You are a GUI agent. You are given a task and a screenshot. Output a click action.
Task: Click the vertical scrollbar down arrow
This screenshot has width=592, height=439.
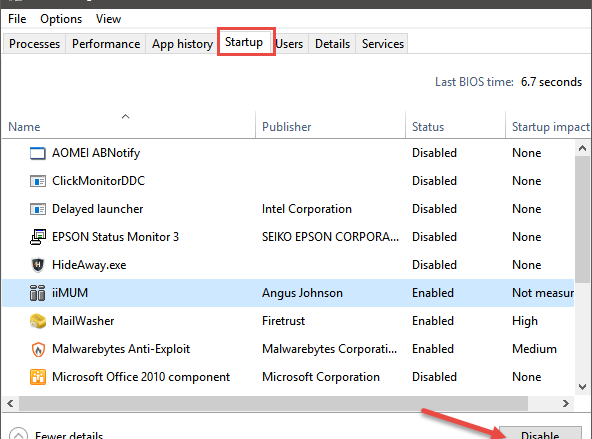[582, 387]
